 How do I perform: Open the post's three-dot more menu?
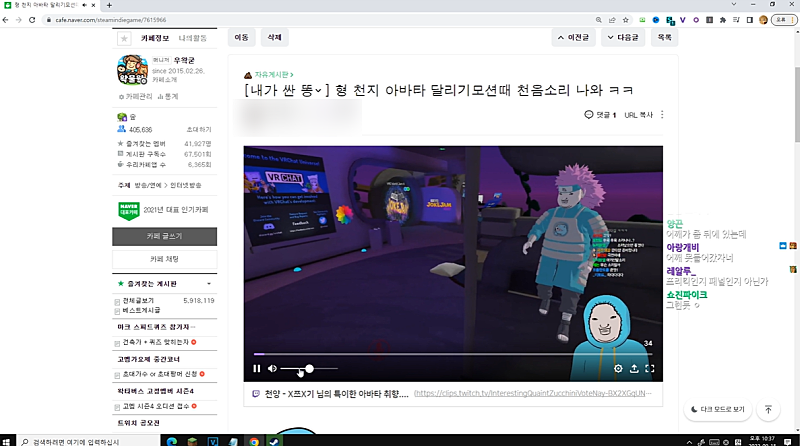pyautogui.click(x=662, y=115)
